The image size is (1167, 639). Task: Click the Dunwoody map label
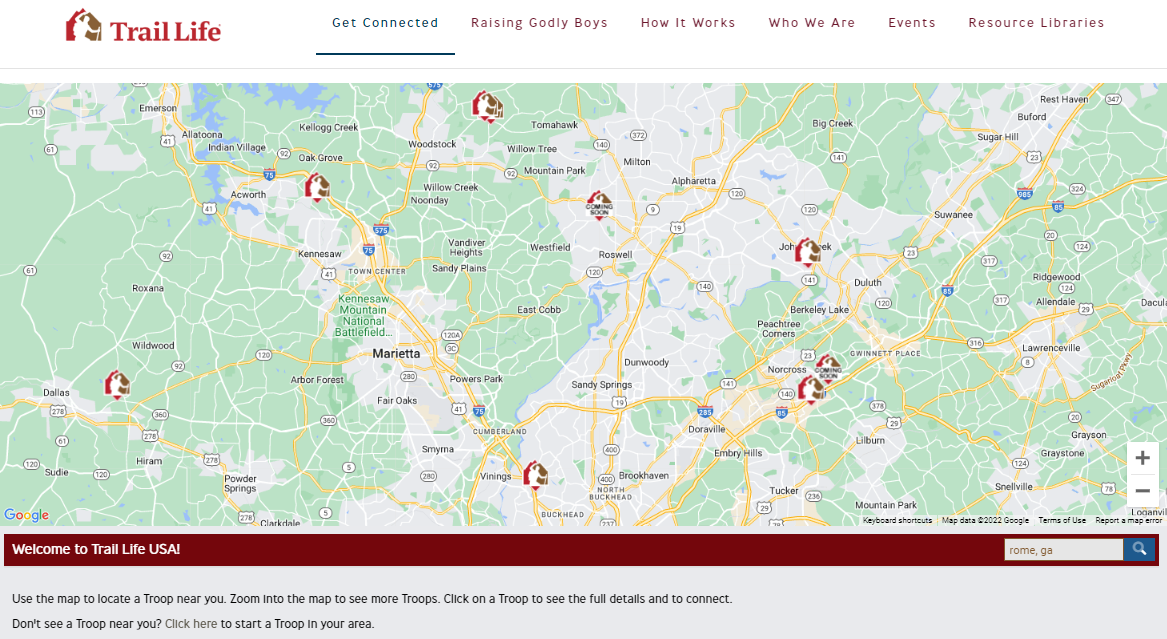tap(646, 362)
